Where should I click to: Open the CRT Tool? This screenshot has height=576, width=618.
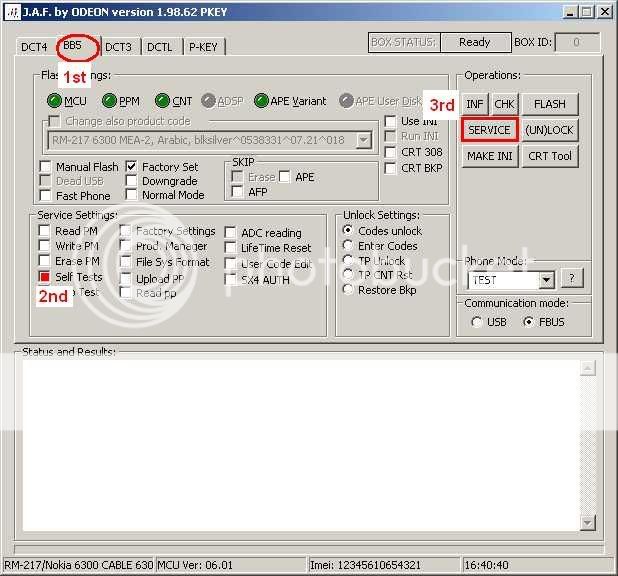[x=550, y=156]
